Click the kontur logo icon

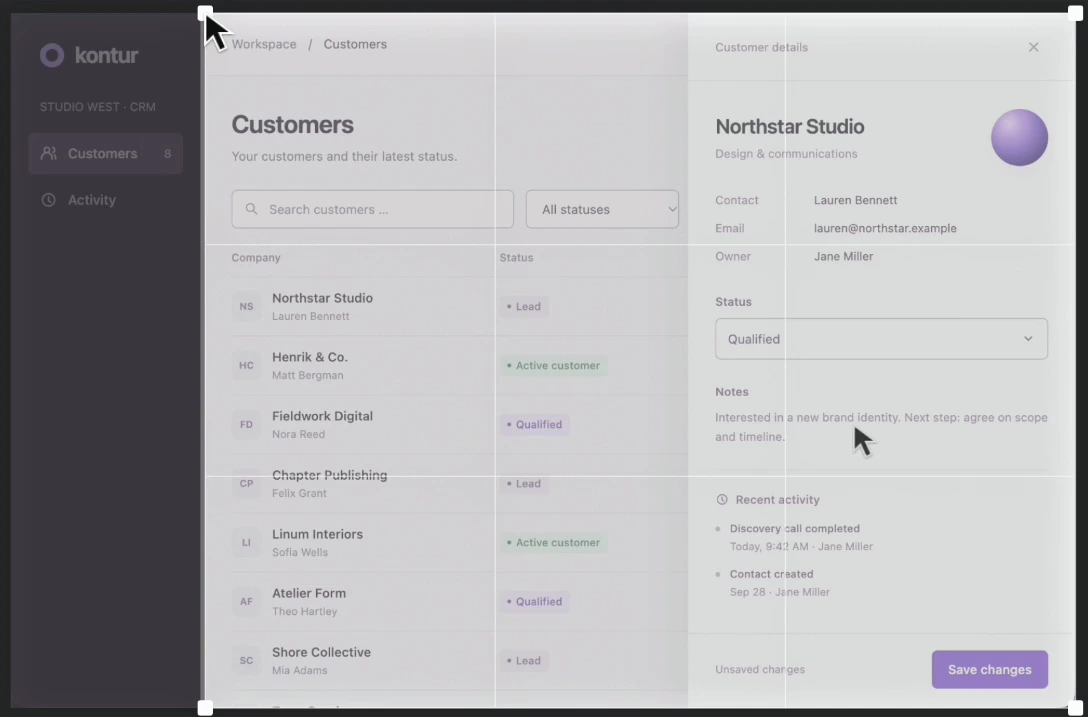tap(52, 56)
